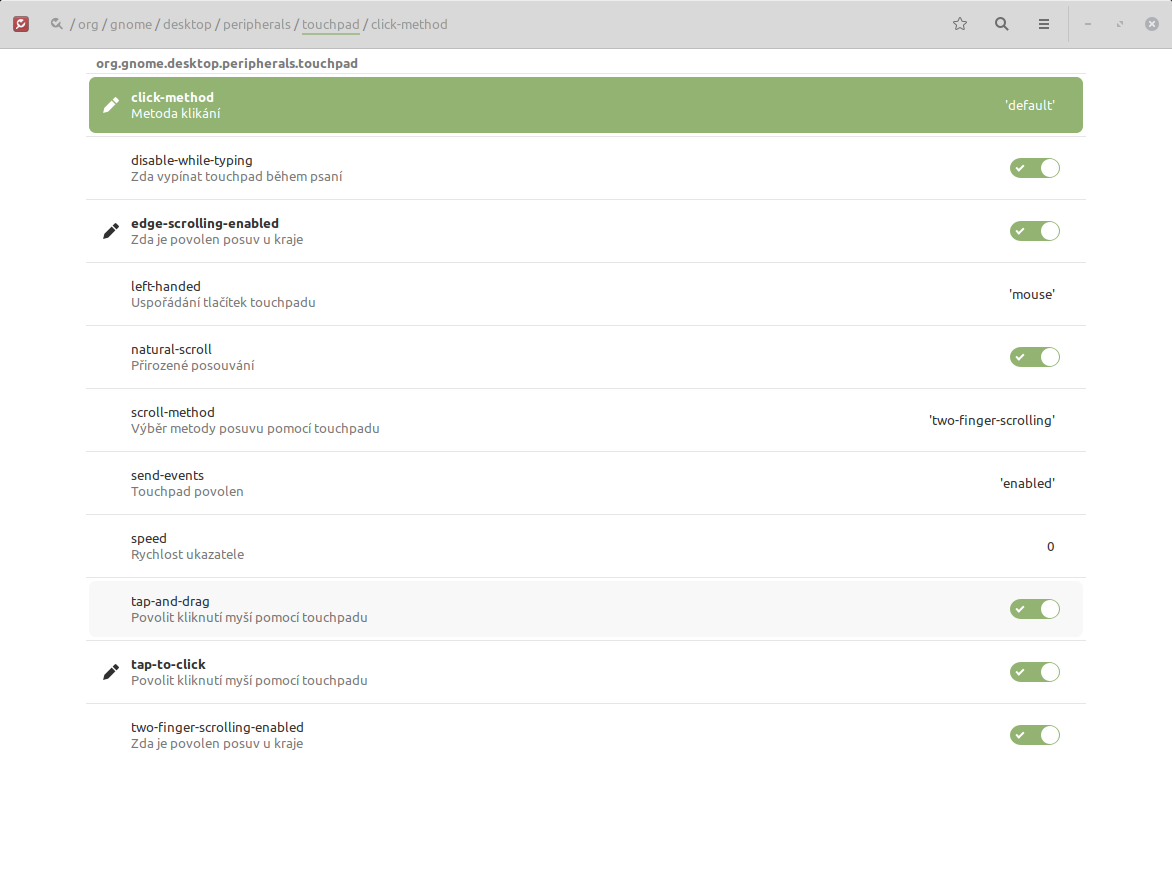
Task: Click the dconf Editor app icon
Action: pos(21,24)
